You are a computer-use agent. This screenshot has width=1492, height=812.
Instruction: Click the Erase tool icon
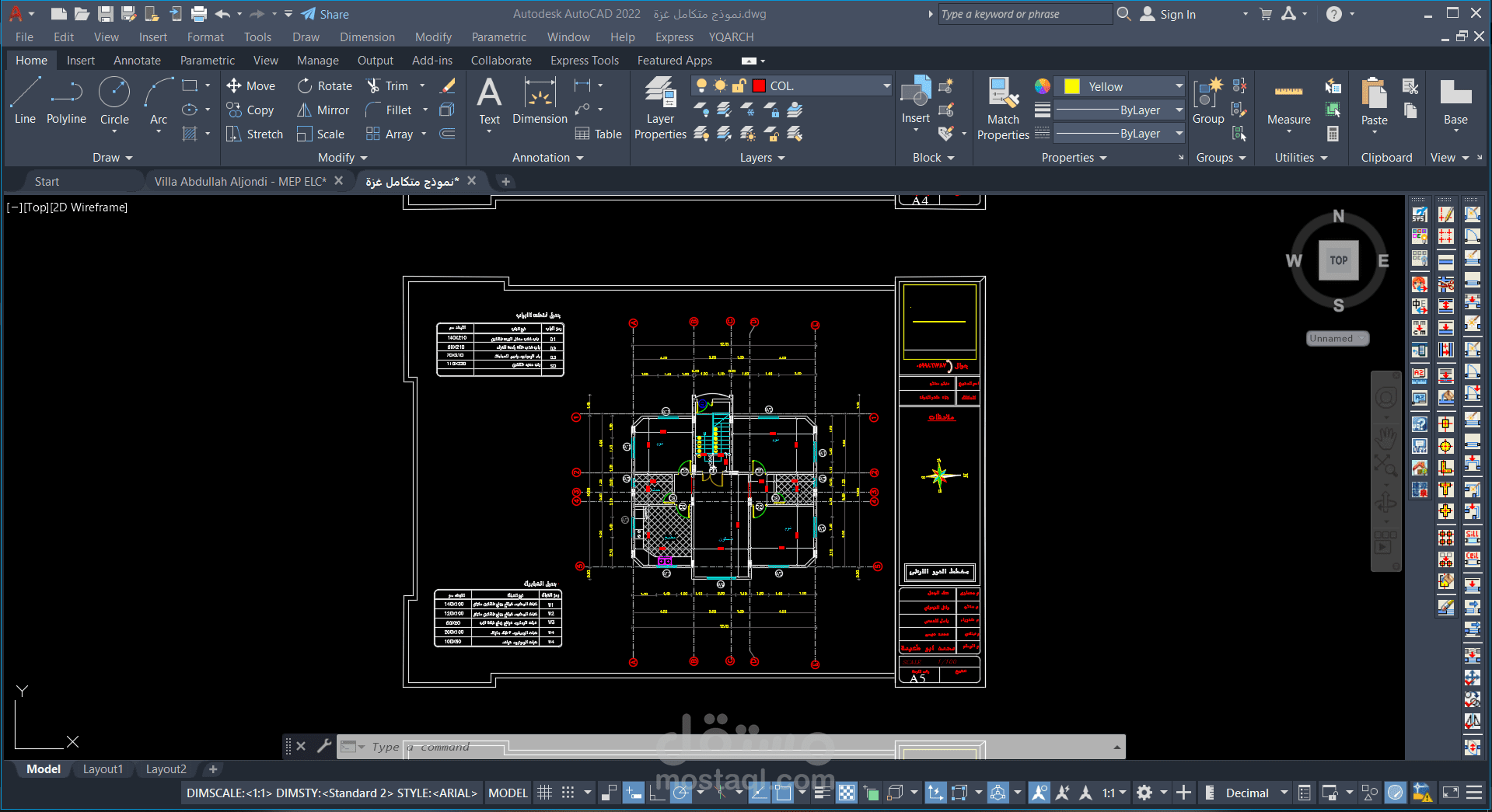click(x=448, y=86)
